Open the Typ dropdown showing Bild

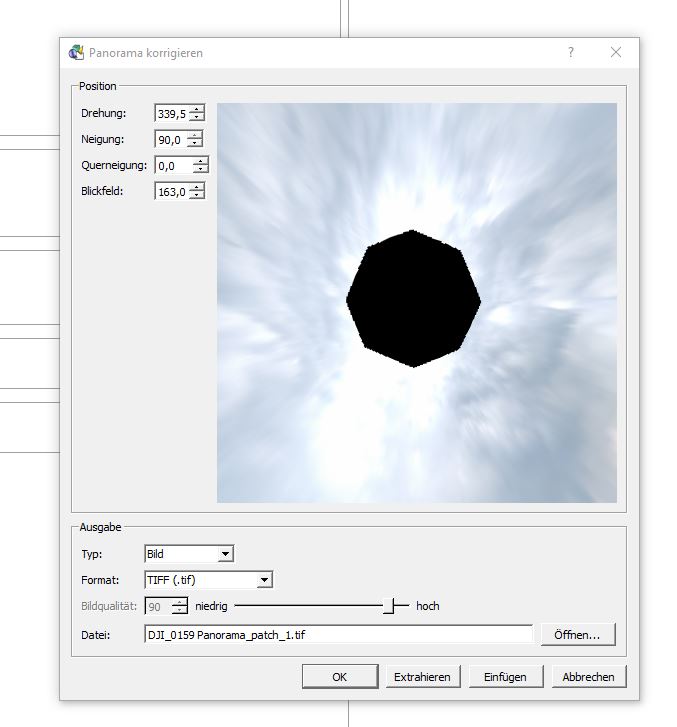point(225,554)
